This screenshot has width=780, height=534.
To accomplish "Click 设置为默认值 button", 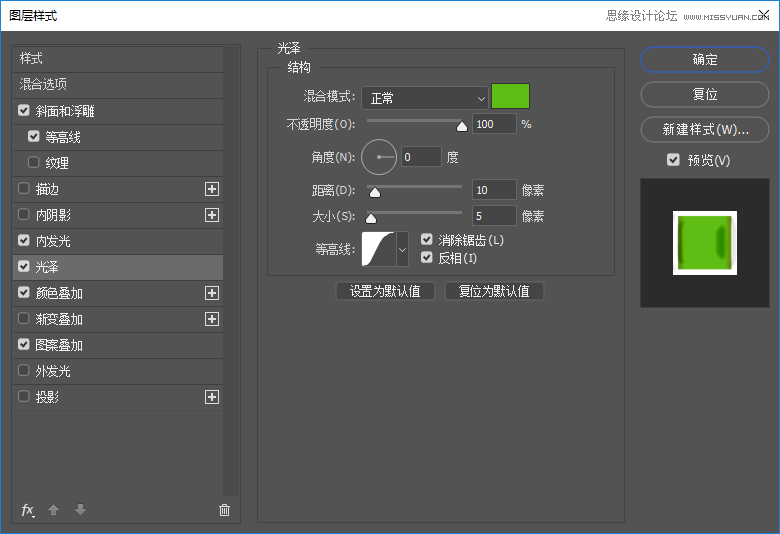I will (x=386, y=291).
